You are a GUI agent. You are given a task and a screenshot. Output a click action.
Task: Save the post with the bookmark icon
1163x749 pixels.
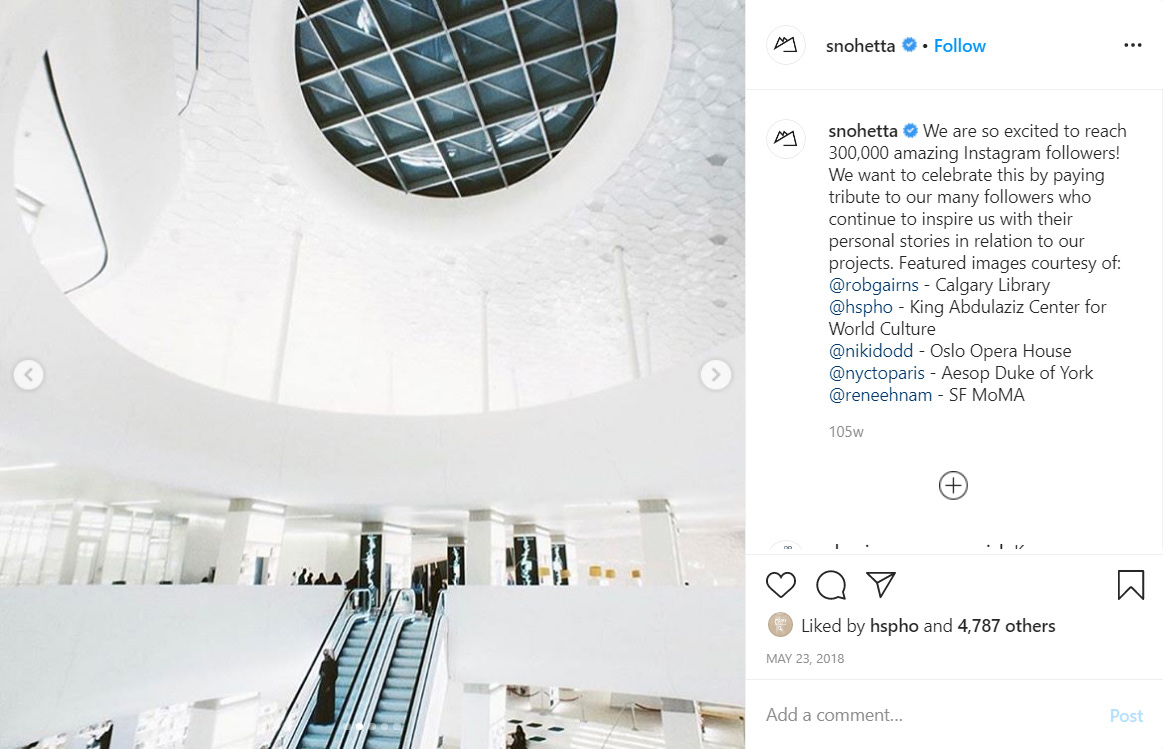(1130, 585)
